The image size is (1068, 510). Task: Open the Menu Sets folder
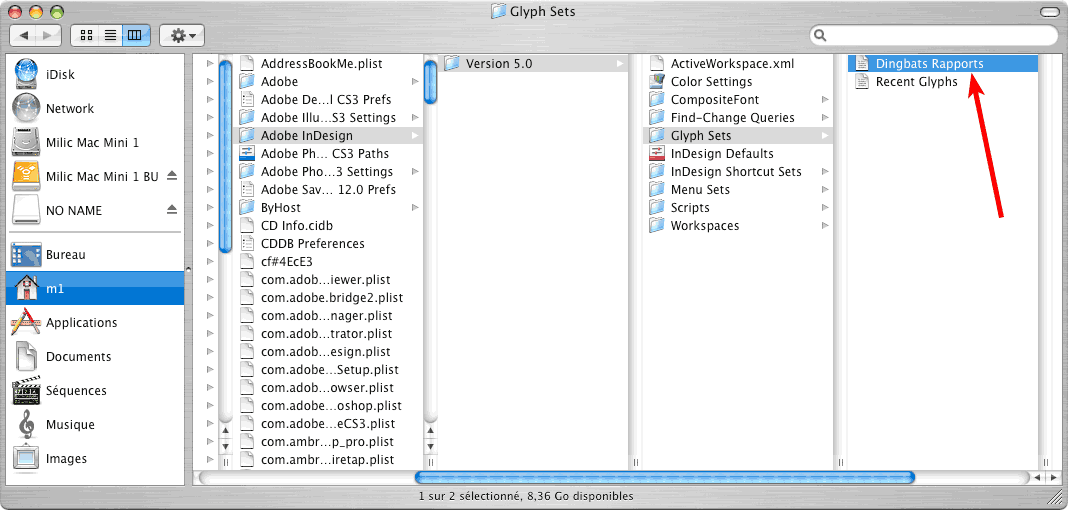(700, 190)
